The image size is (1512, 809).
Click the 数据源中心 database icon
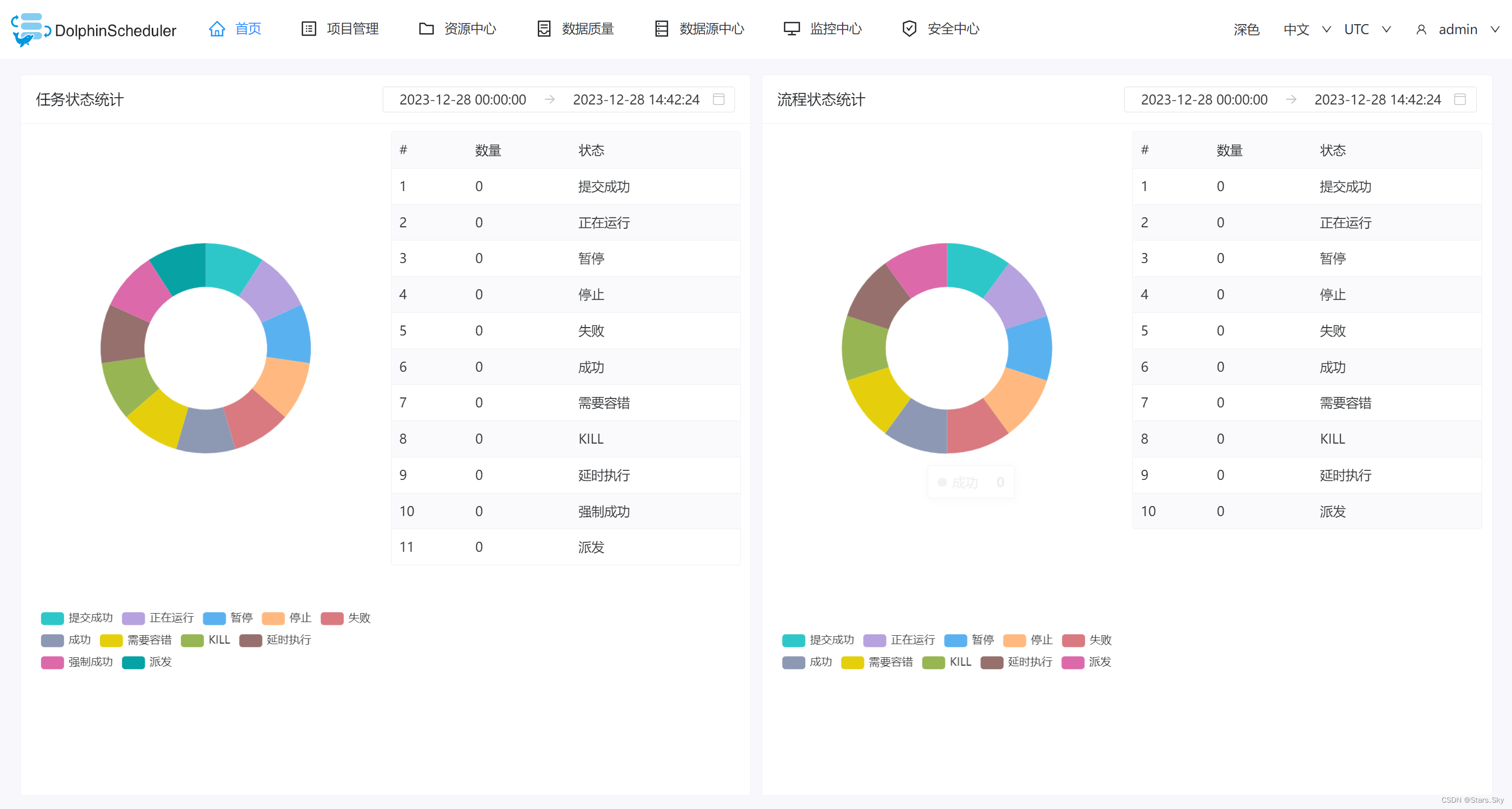pos(661,29)
